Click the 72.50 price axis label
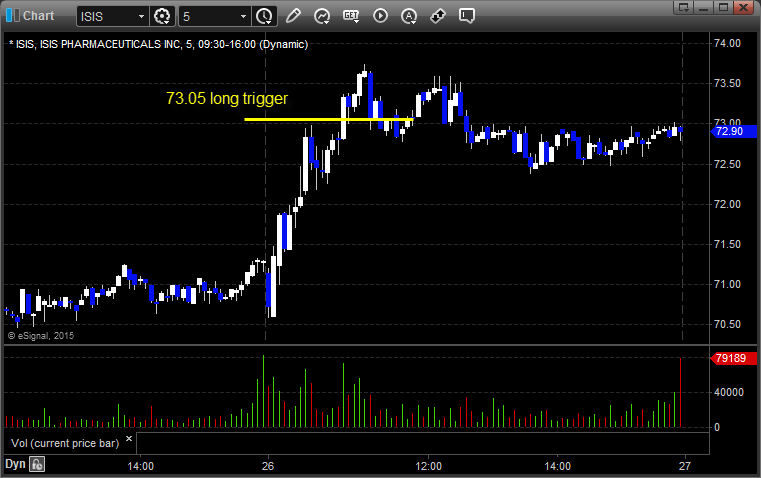Screen dimensions: 761x478 click(728, 164)
